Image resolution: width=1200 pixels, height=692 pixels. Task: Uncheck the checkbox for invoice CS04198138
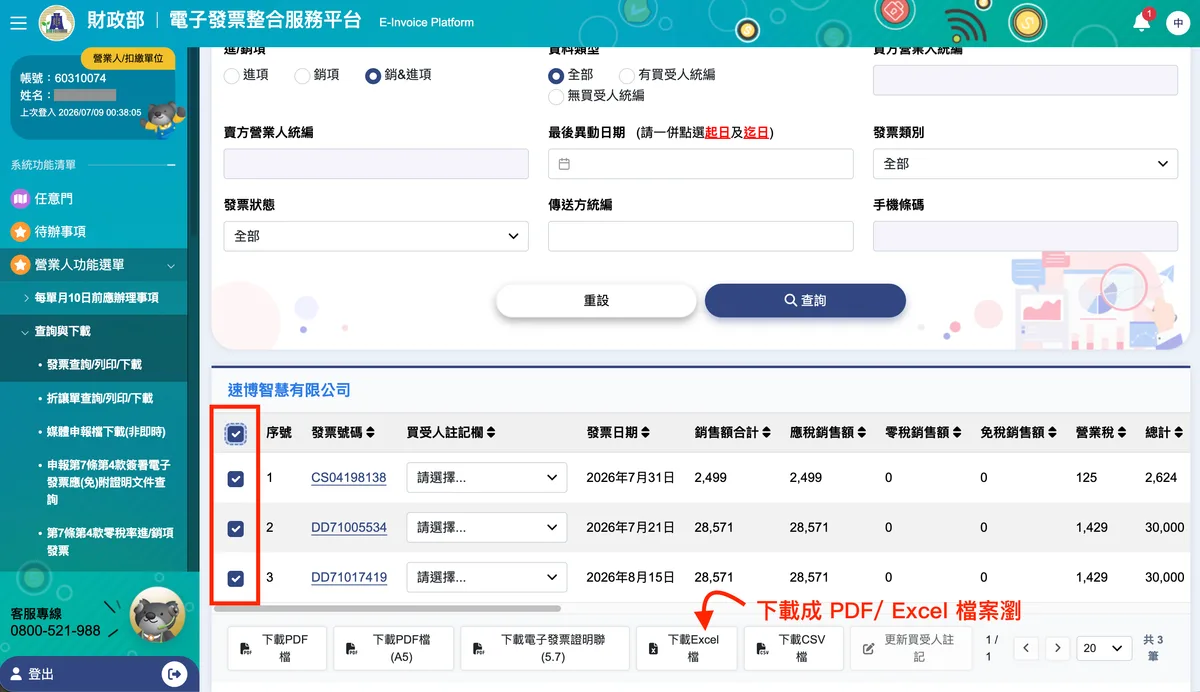click(236, 479)
